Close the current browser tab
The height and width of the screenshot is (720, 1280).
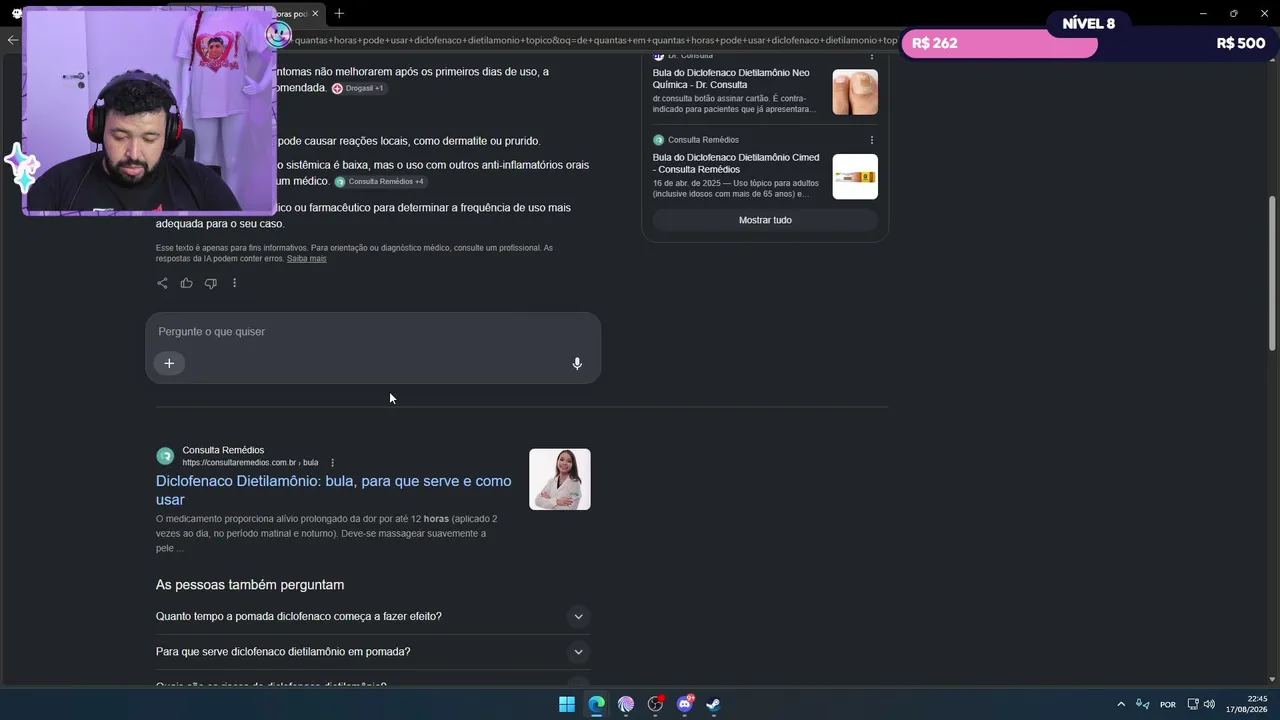[315, 13]
